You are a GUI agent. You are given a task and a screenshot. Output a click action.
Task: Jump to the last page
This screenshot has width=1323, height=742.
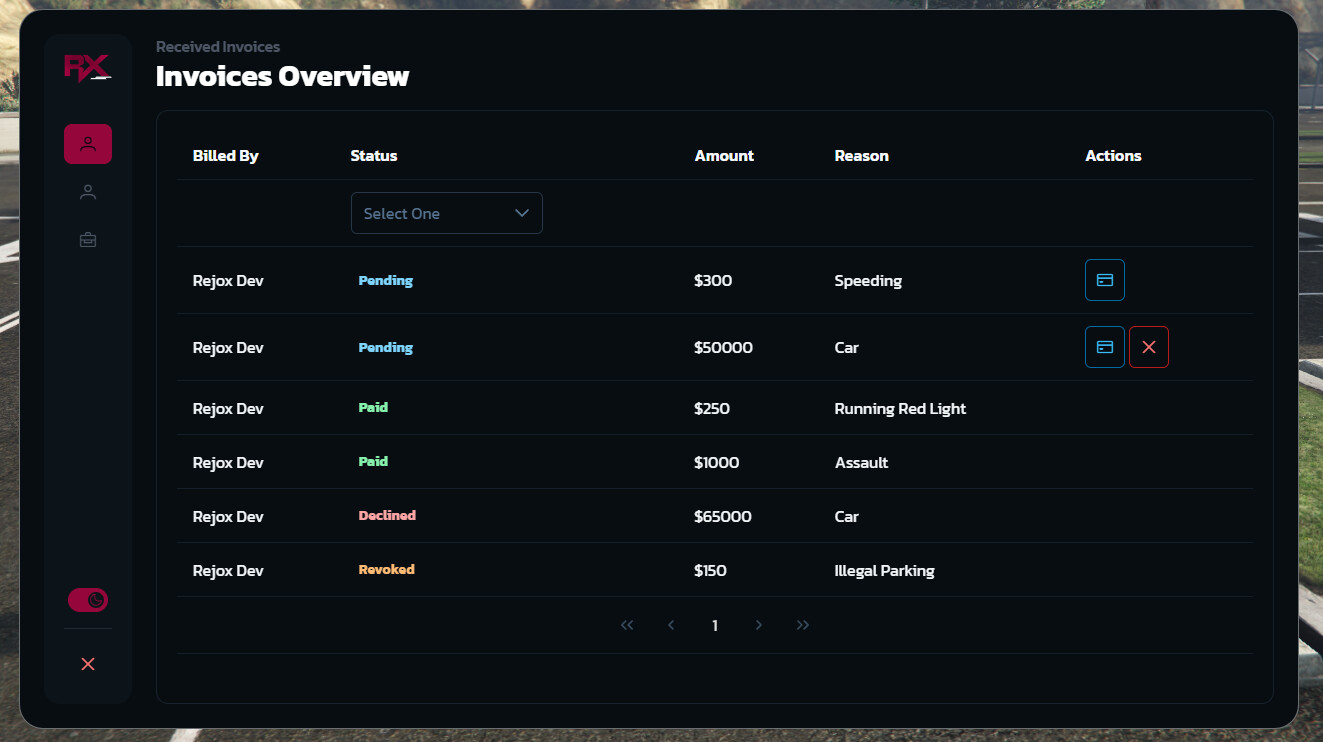point(803,625)
